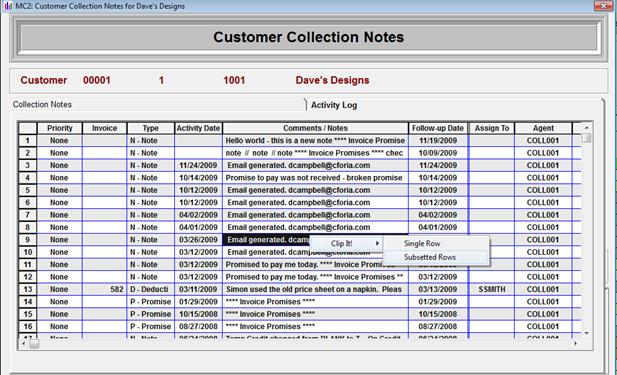Choose Subsetted Rows from the submenu

(436, 257)
